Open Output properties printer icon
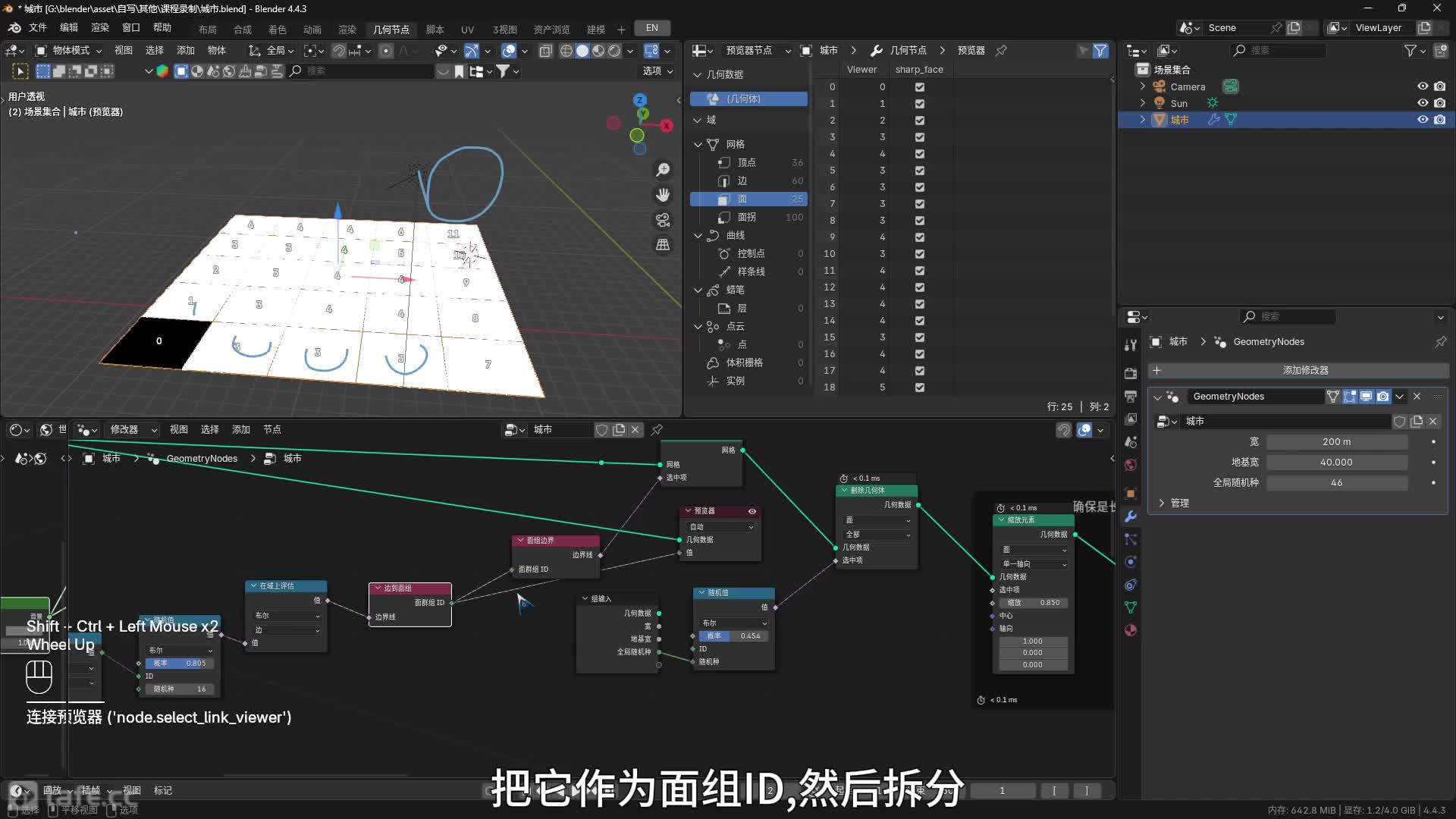Image resolution: width=1456 pixels, height=819 pixels. [x=1131, y=396]
